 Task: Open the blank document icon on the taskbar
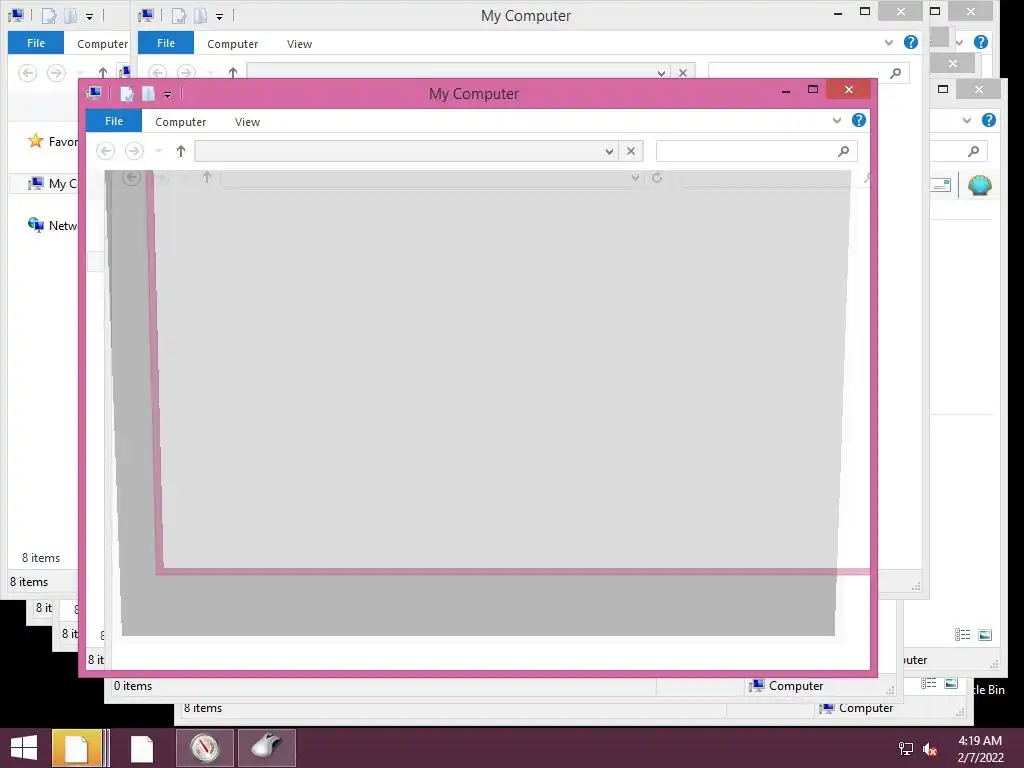point(142,748)
